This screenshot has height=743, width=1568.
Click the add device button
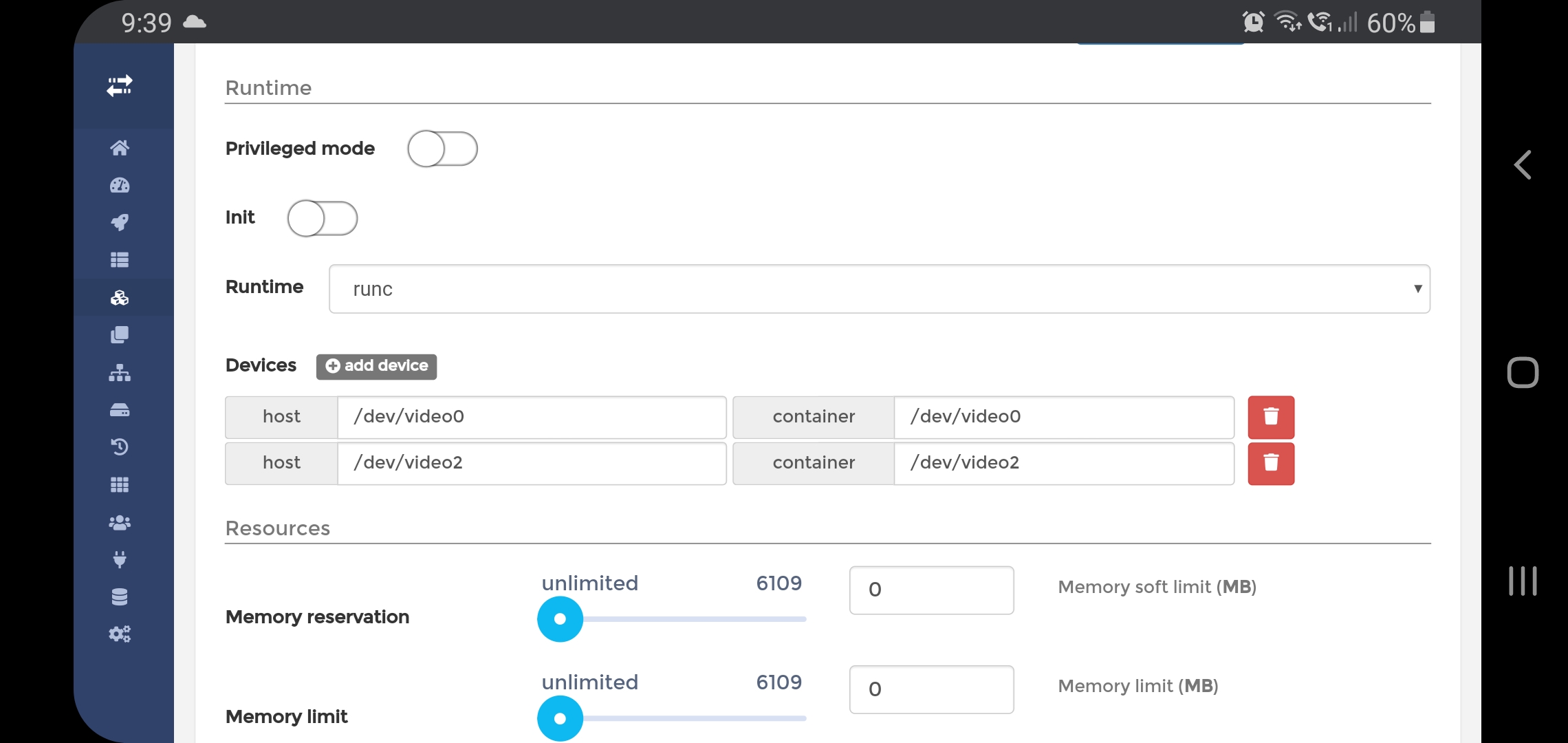tap(376, 366)
